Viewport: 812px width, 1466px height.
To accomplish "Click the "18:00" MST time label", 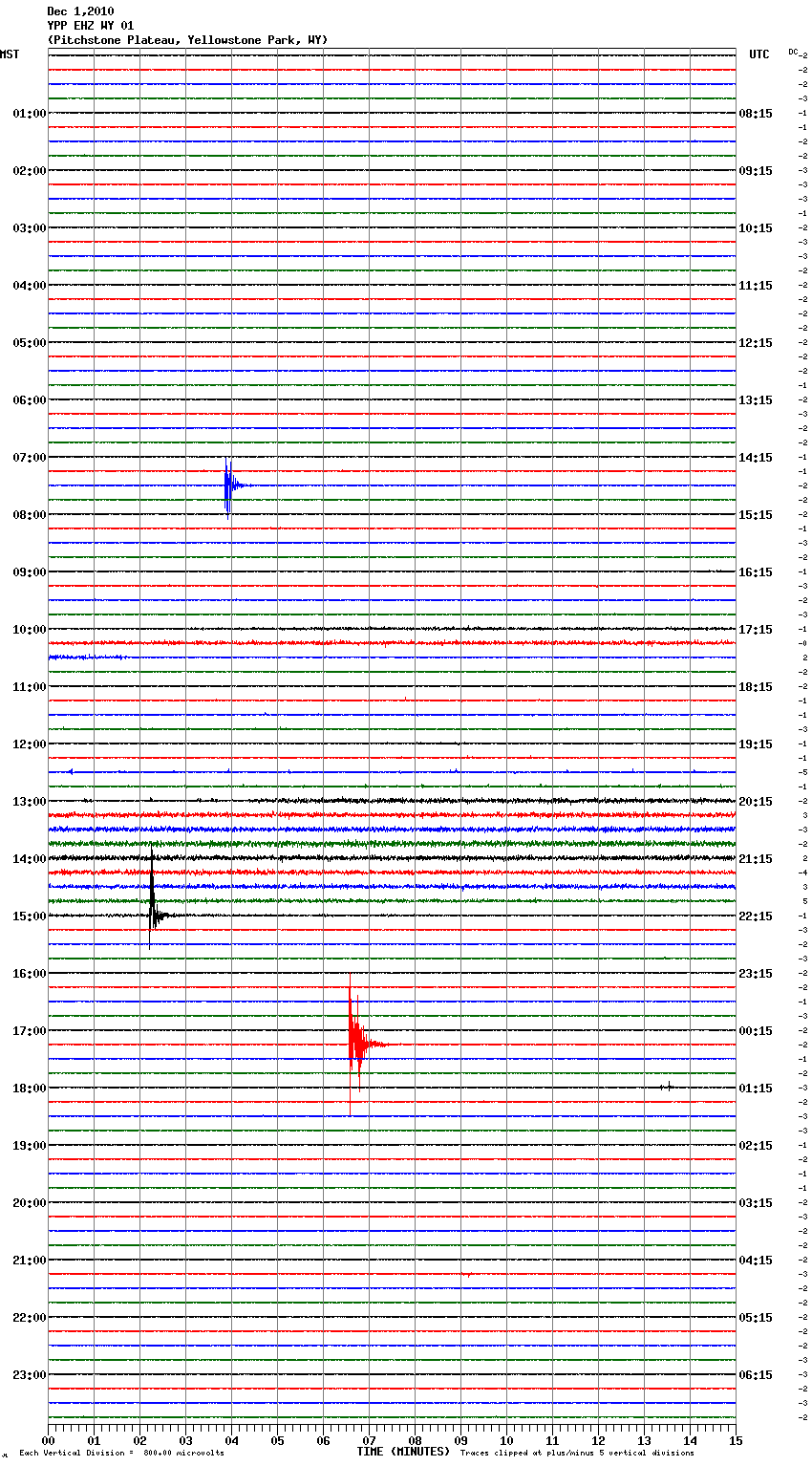I will point(29,1089).
